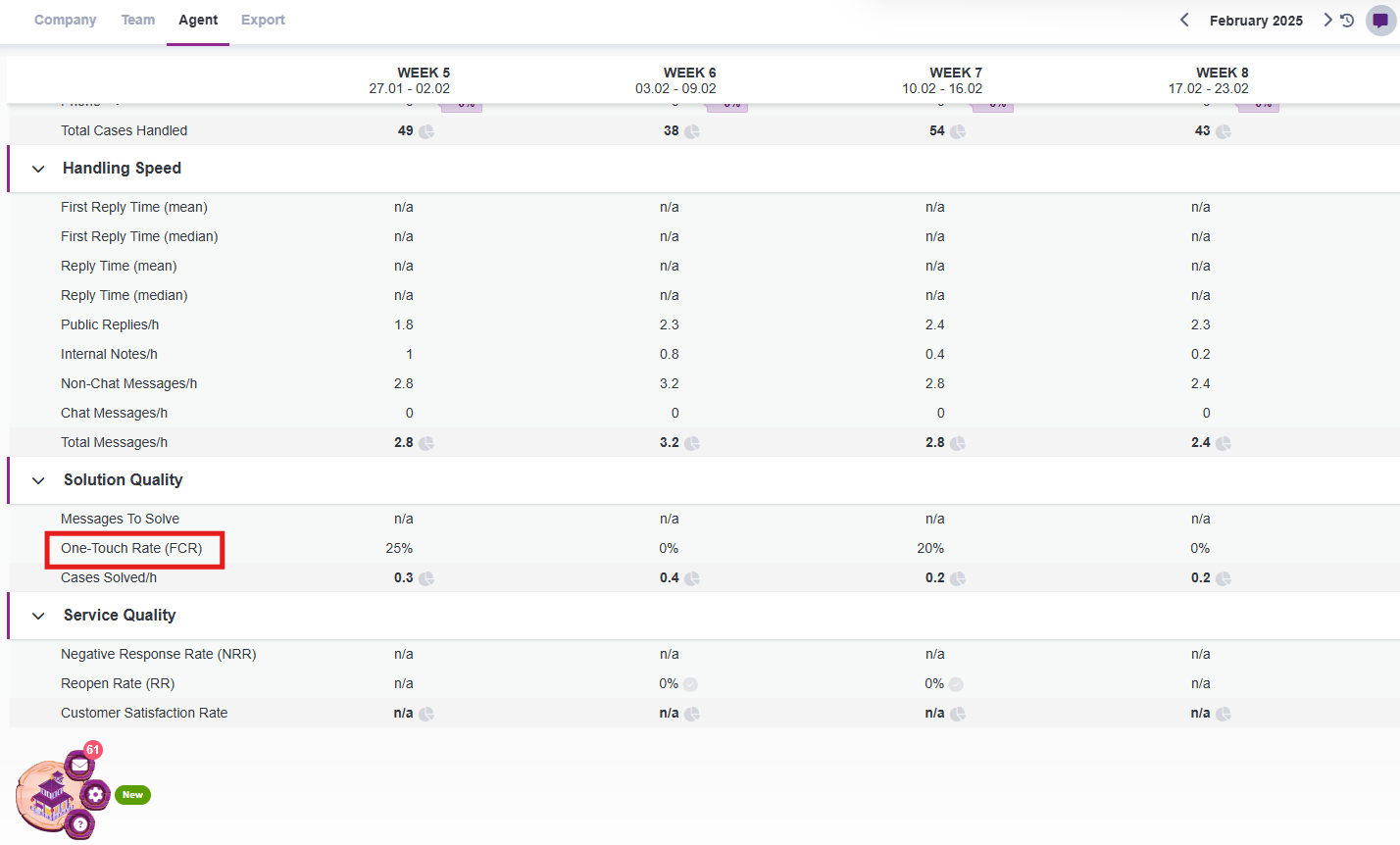Viewport: 1400px width, 845px height.
Task: Open the gear settings icon in the game widget
Action: tap(95, 794)
